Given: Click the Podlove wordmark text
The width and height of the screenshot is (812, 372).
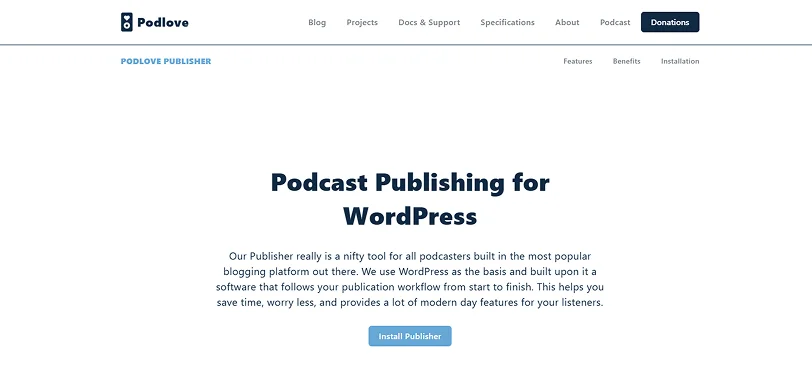Looking at the screenshot, I should pyautogui.click(x=163, y=22).
